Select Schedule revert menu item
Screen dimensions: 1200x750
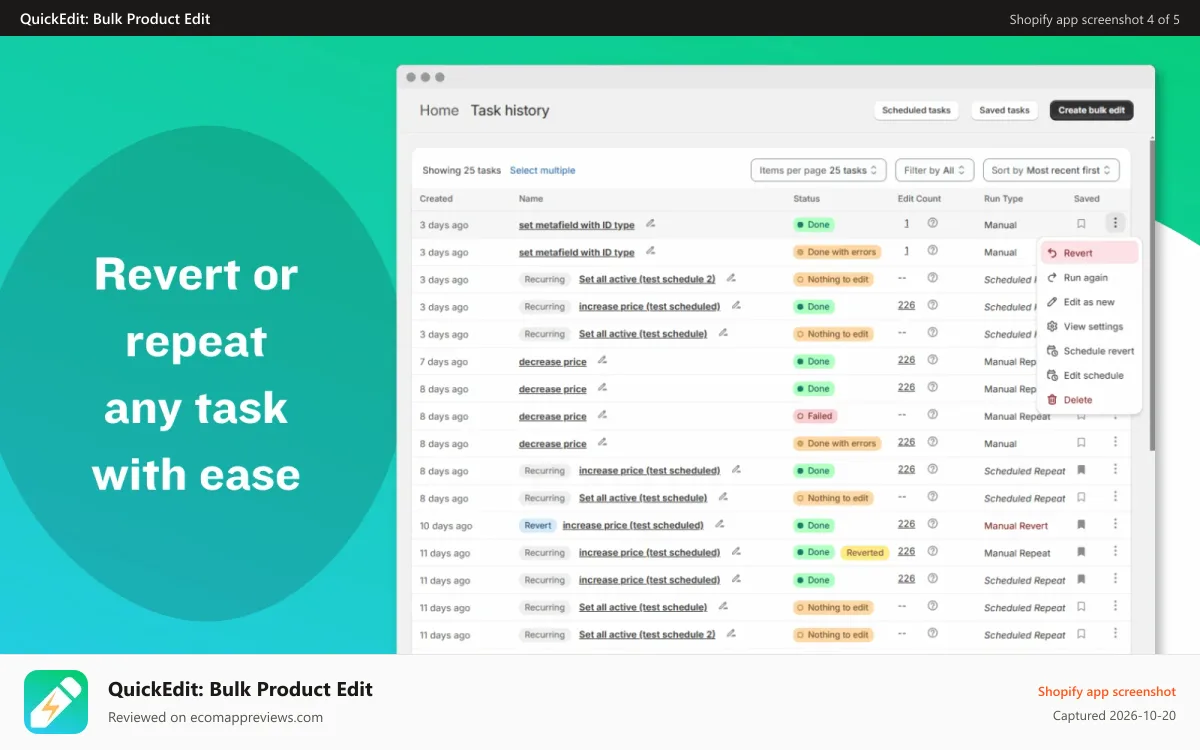[x=1090, y=351]
